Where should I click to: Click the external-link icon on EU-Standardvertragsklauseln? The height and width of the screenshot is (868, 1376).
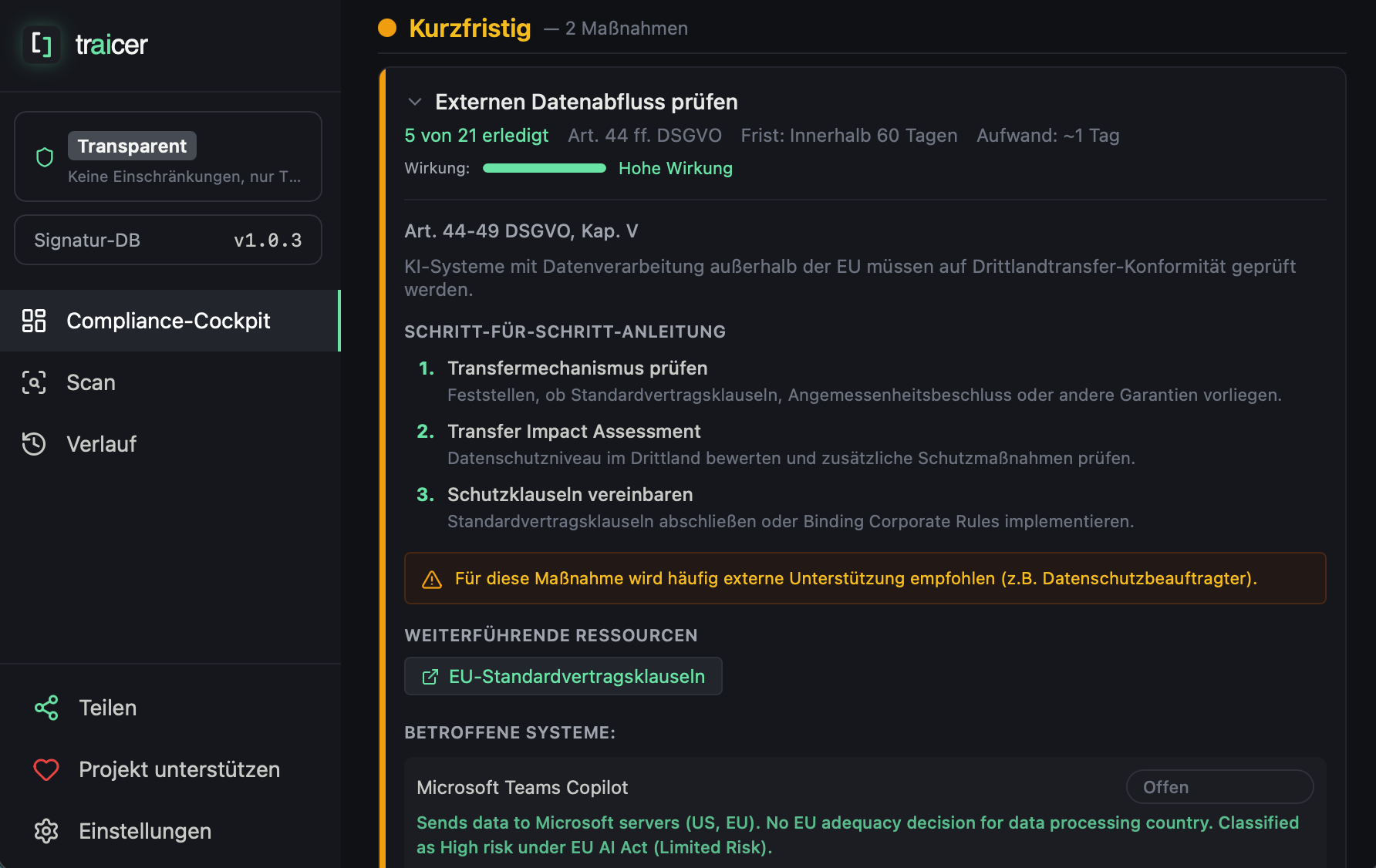tap(430, 677)
